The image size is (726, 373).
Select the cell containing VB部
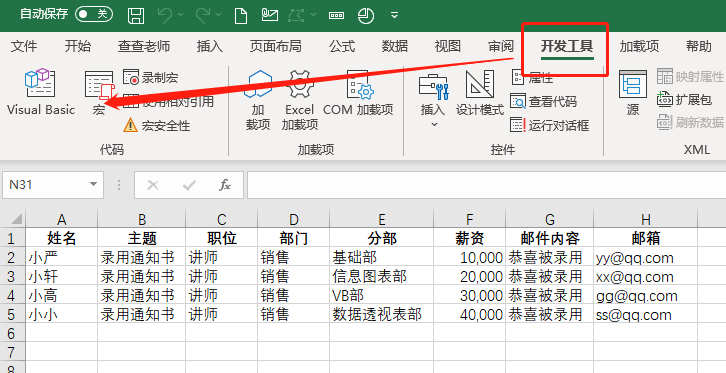pos(382,295)
